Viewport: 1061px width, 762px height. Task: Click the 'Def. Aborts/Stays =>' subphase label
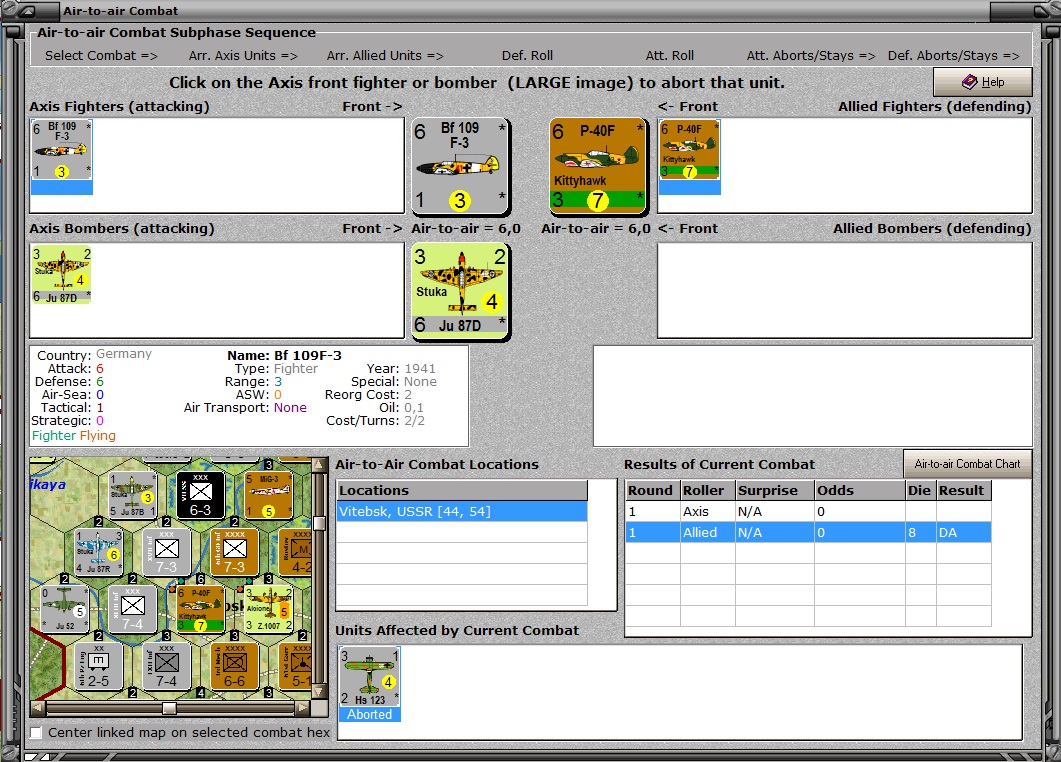(953, 55)
